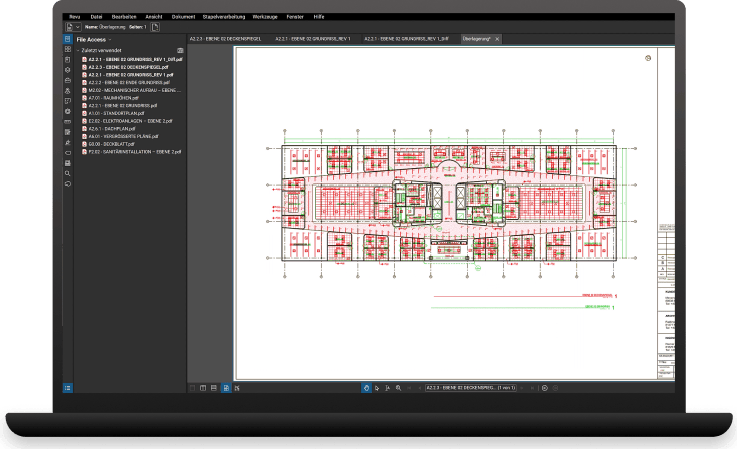Click the page navigation field showing 1 von 1
Screen dimensions: 737x449
(x=471, y=388)
